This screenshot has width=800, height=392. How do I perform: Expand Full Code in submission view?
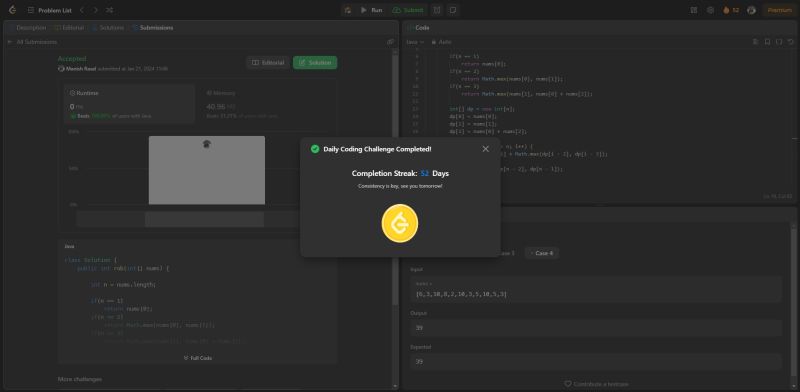pos(197,358)
